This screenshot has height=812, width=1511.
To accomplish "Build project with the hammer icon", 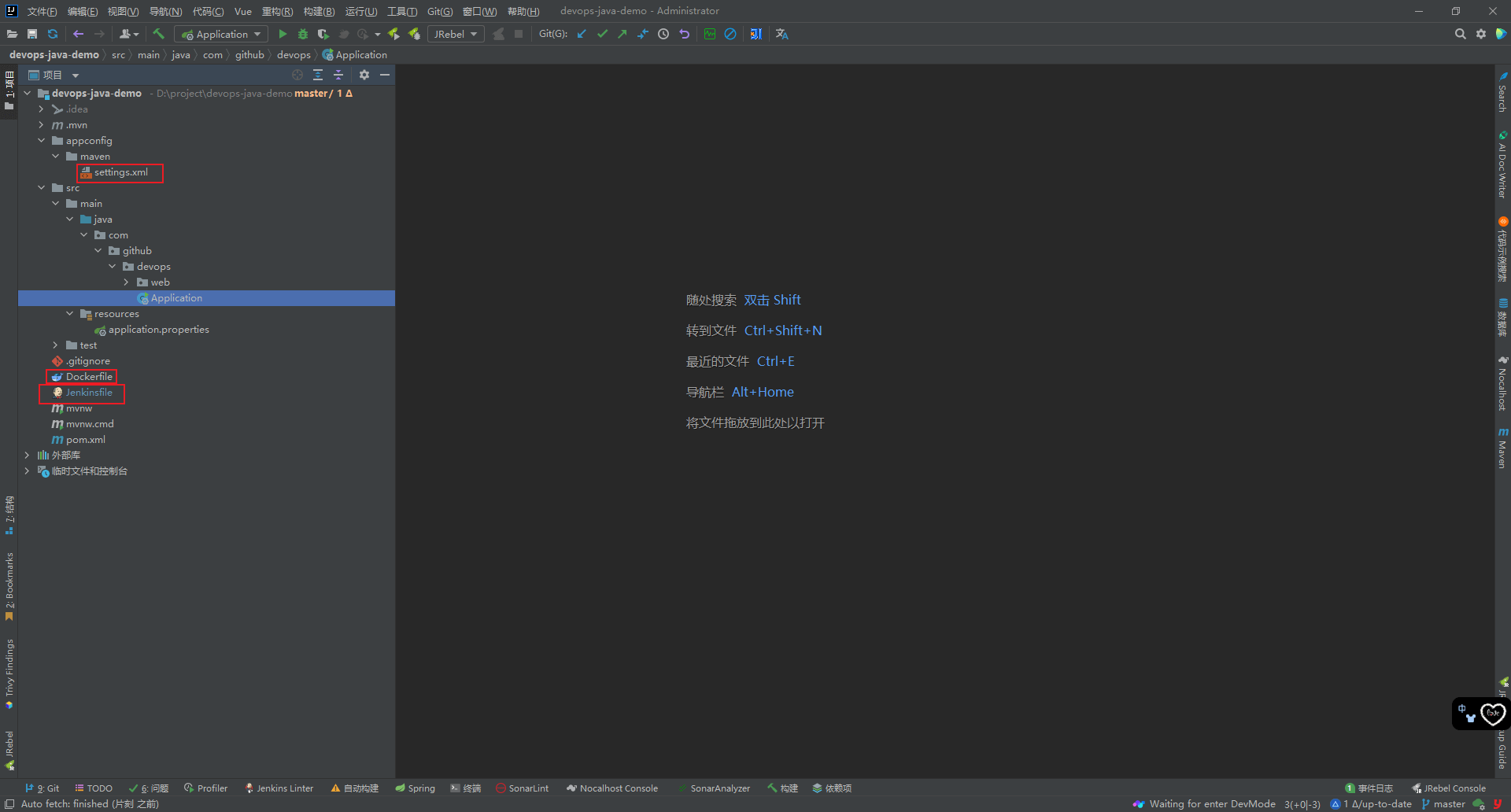I will 158,34.
